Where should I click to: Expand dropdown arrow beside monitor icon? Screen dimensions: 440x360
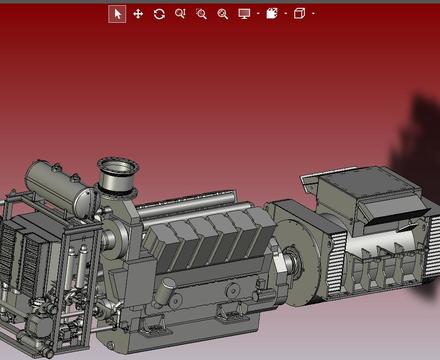[258, 14]
